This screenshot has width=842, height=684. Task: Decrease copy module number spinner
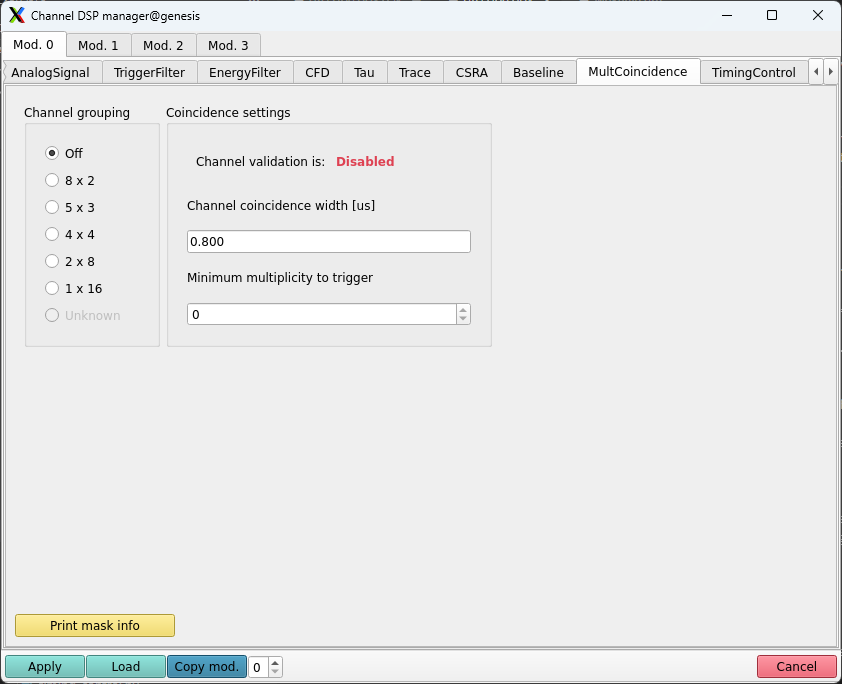coord(275,671)
